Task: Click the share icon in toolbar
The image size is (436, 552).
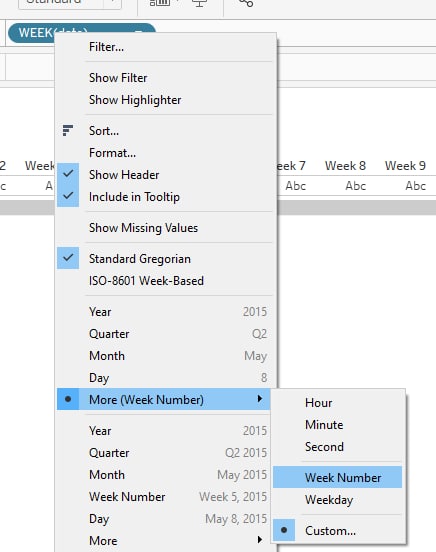Action: coord(245,3)
